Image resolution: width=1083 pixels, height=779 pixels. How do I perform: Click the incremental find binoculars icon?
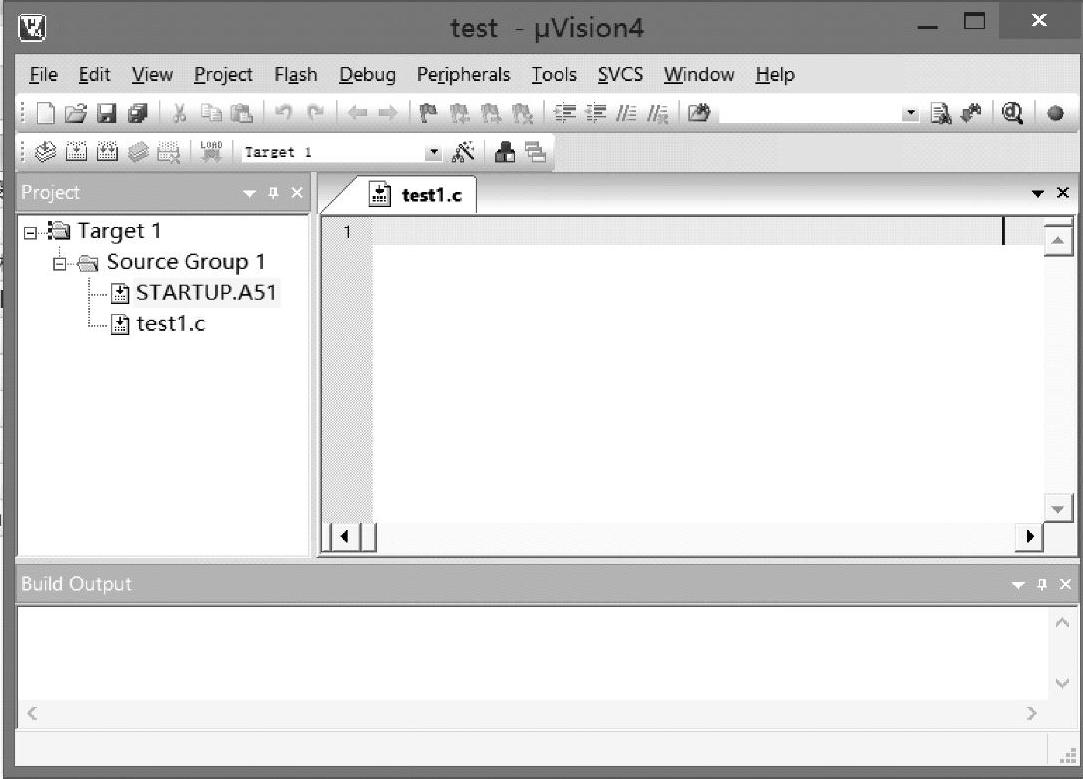pyautogui.click(x=972, y=113)
